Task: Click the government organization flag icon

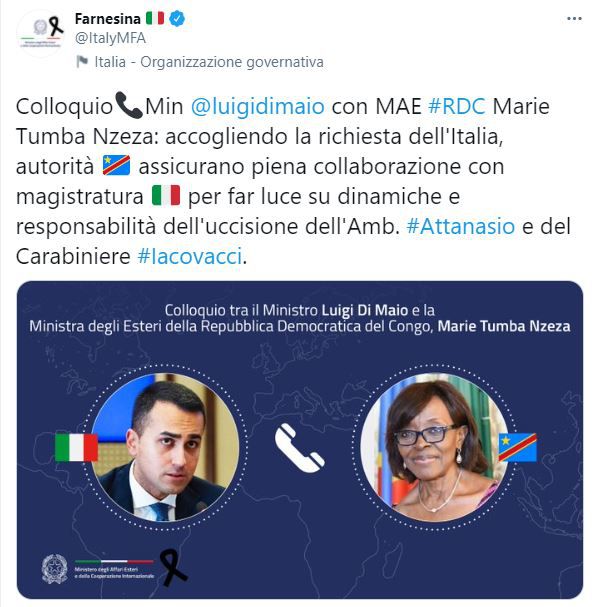Action: pos(82,62)
